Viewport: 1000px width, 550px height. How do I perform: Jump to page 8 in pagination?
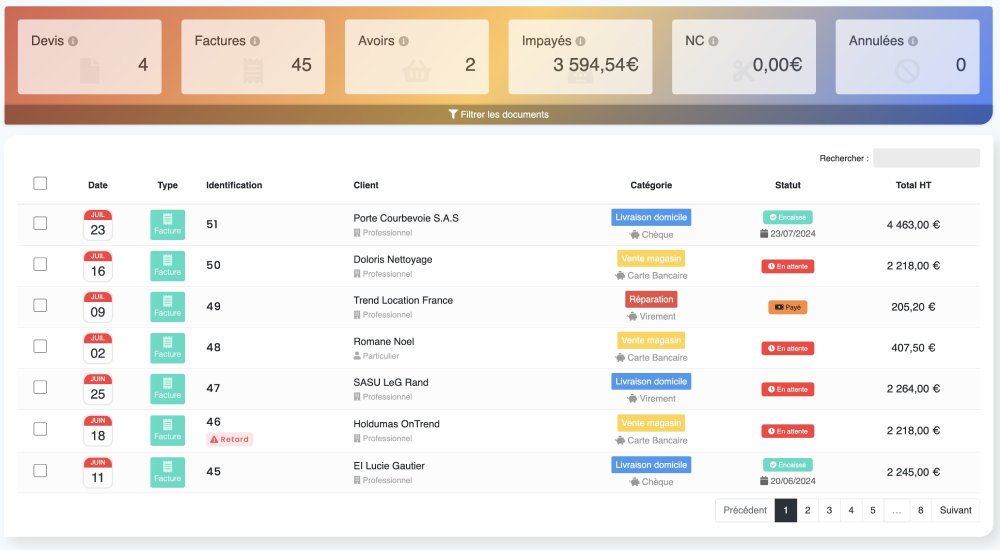coord(920,510)
